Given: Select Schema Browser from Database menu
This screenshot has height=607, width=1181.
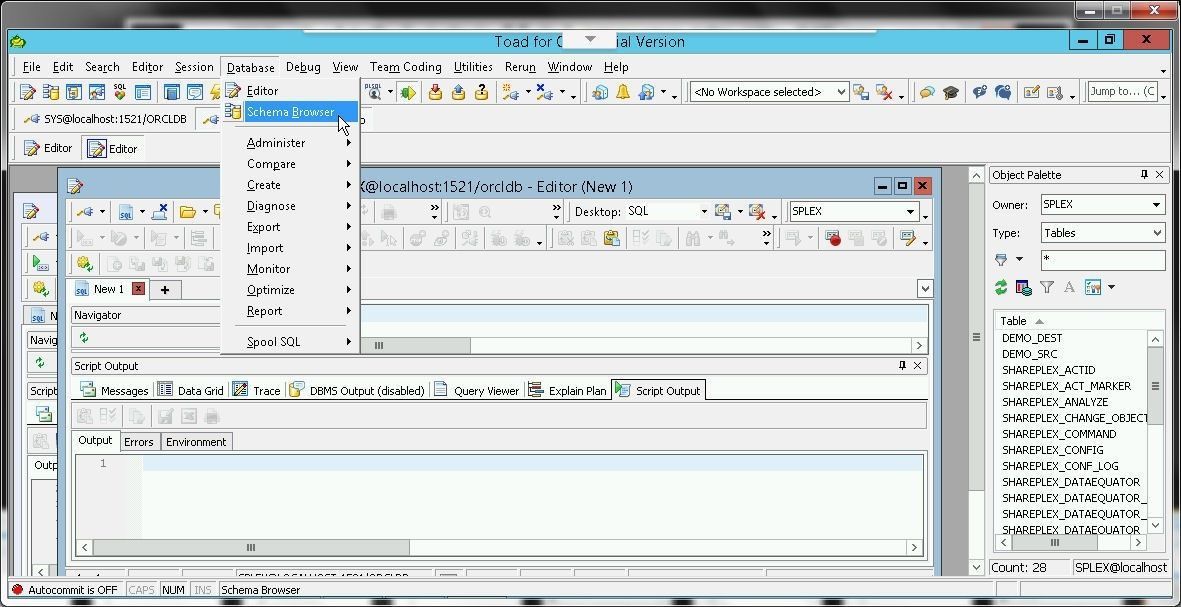Looking at the screenshot, I should click(291, 111).
